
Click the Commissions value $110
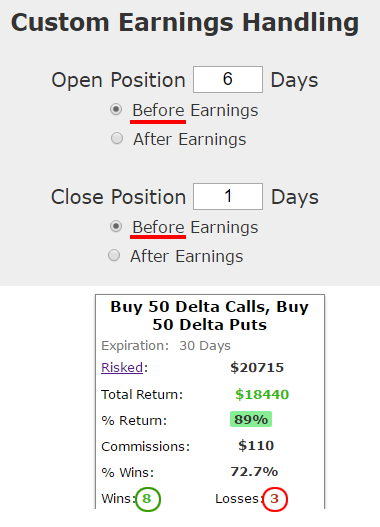point(256,446)
